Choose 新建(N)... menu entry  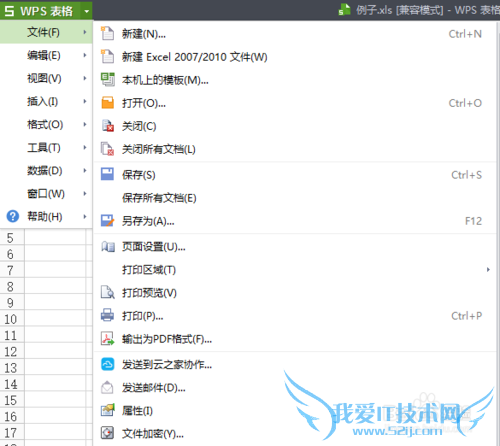(295, 34)
